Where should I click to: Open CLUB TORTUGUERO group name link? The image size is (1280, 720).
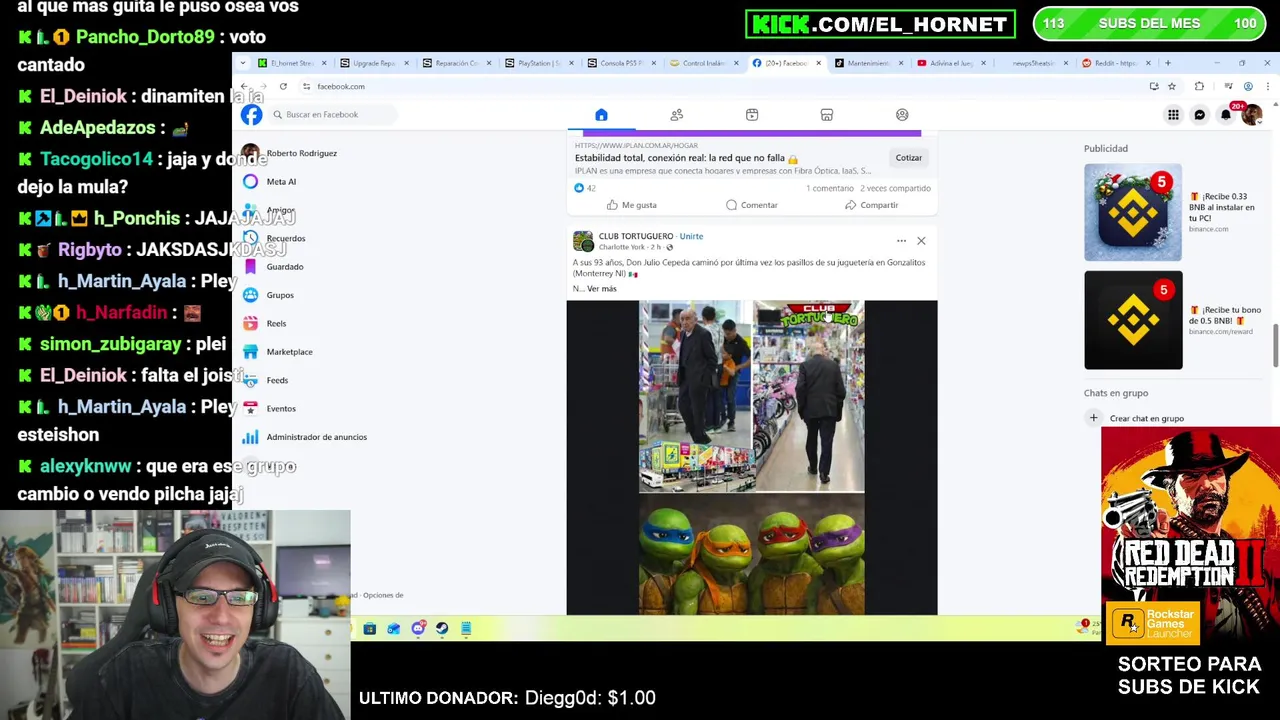point(636,236)
